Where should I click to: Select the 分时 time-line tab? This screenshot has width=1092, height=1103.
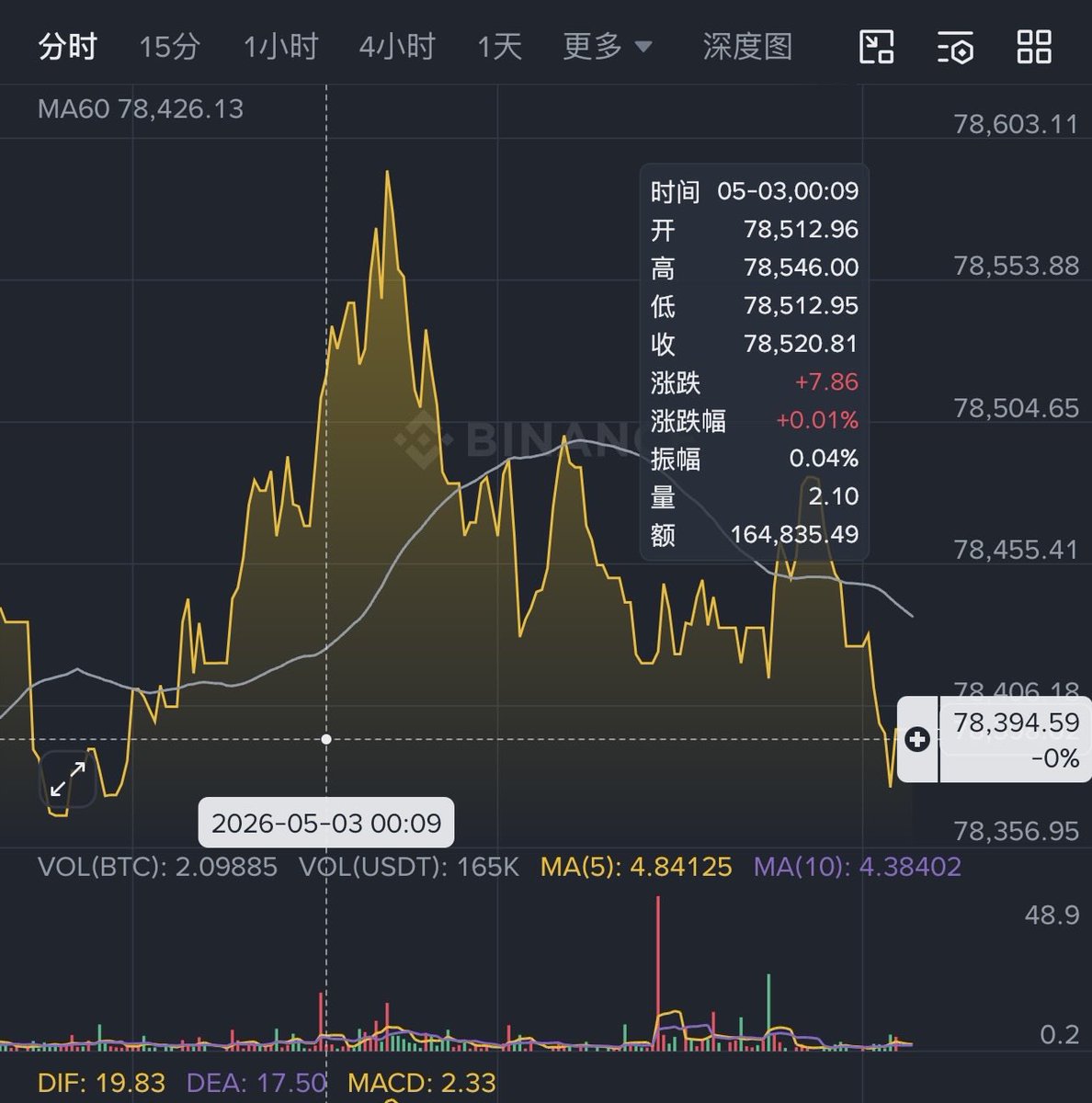pyautogui.click(x=67, y=46)
